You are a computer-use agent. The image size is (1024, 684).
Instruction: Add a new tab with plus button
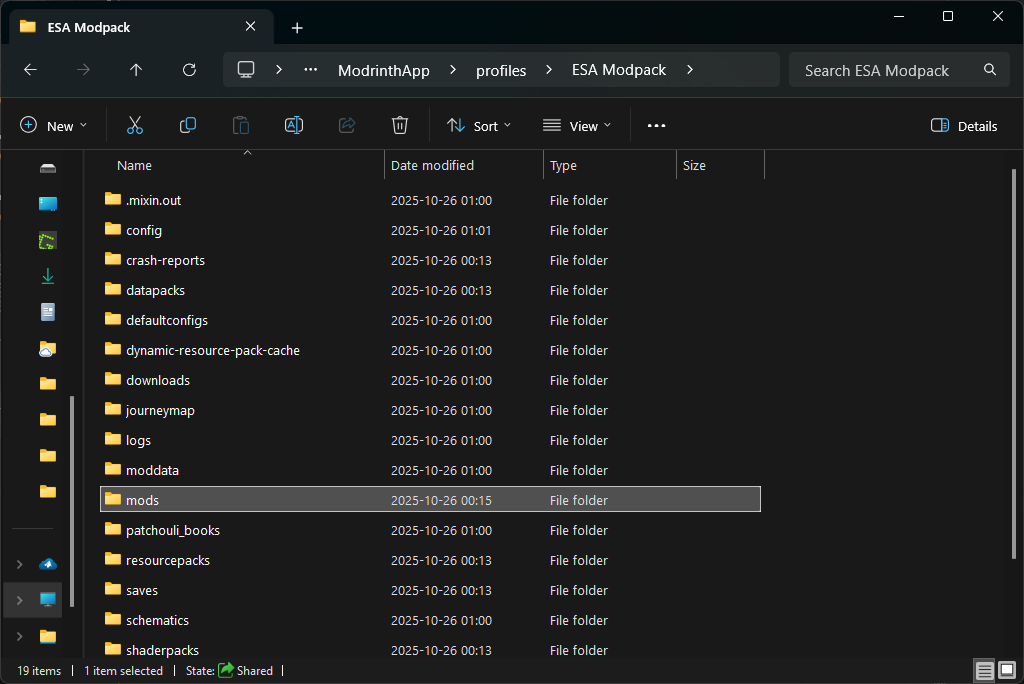(x=297, y=27)
